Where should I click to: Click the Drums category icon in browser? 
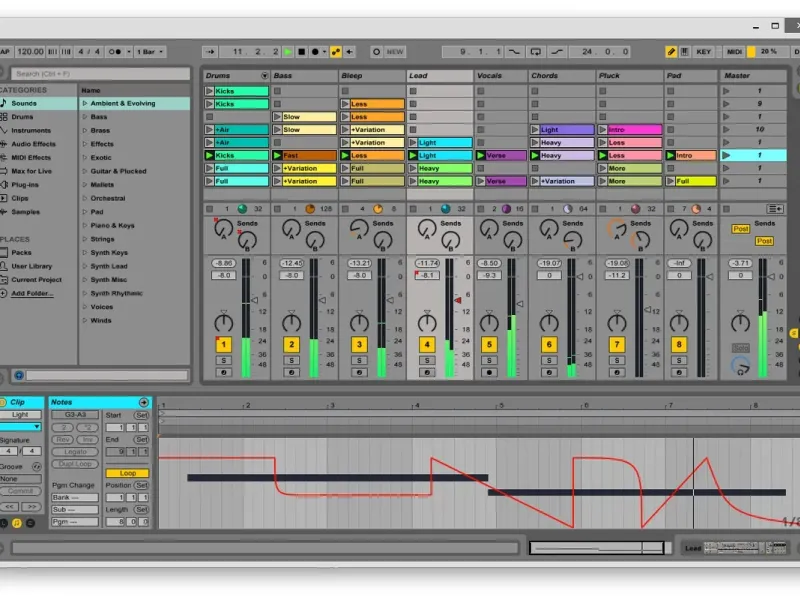pos(4,117)
